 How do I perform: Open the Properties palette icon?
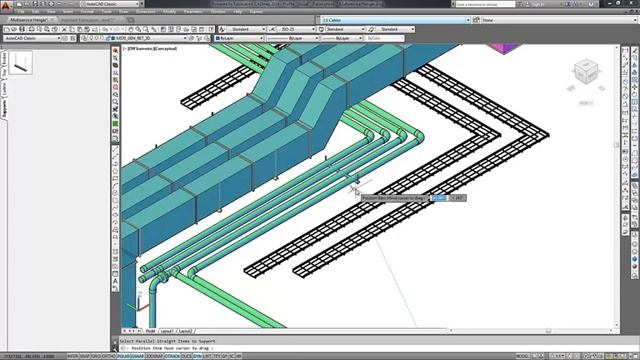(x=163, y=29)
